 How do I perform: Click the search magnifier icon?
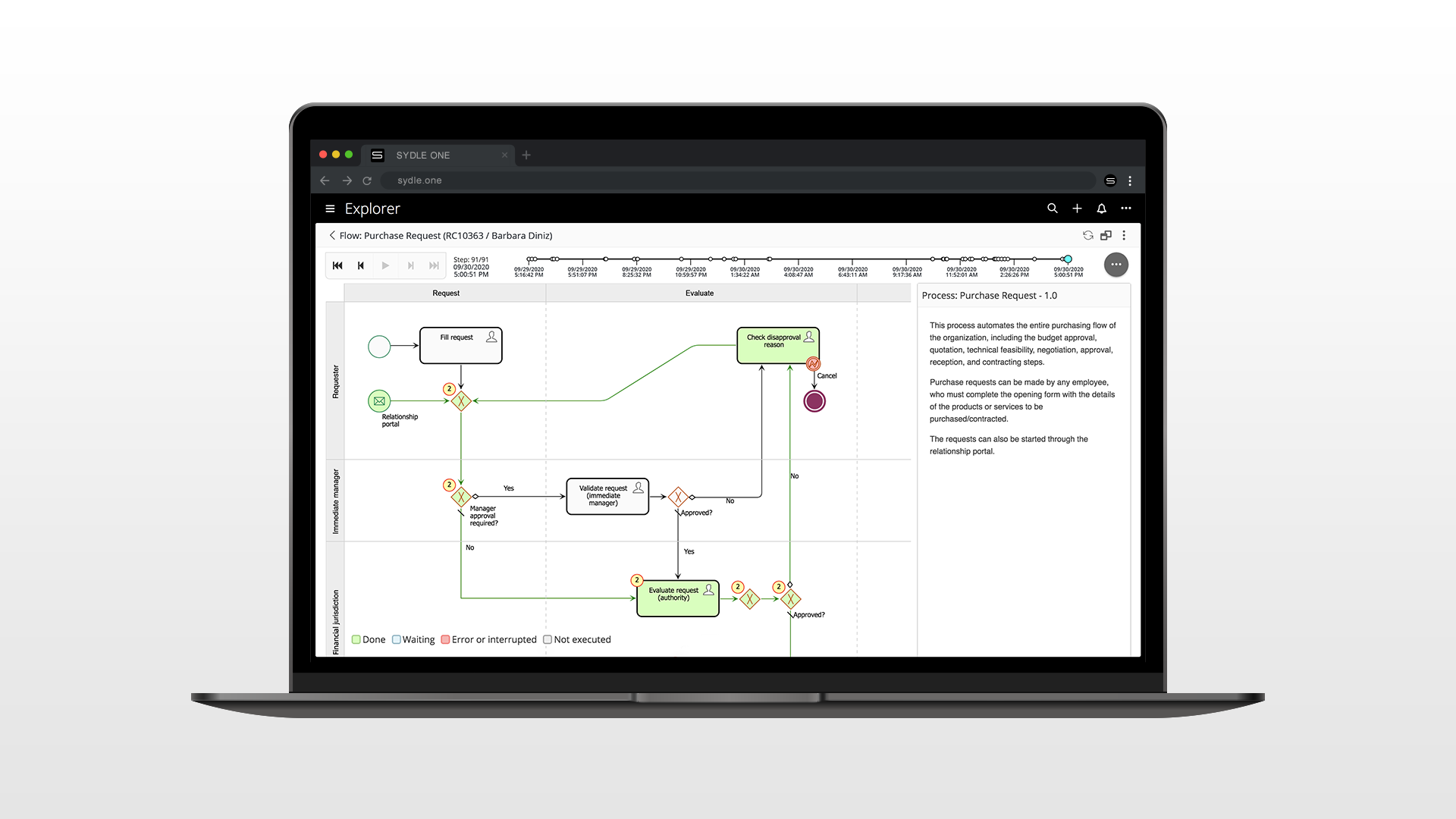(x=1052, y=209)
